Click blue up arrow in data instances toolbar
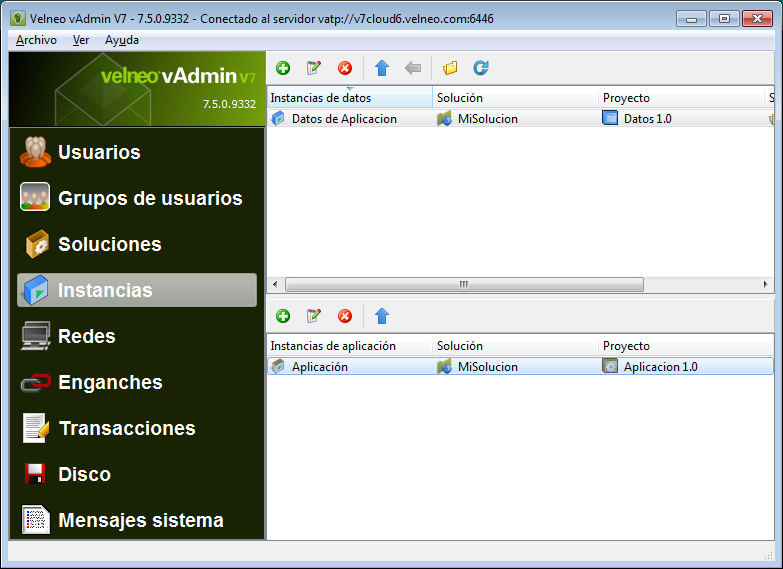Screen dimensions: 783x569 coord(382,68)
